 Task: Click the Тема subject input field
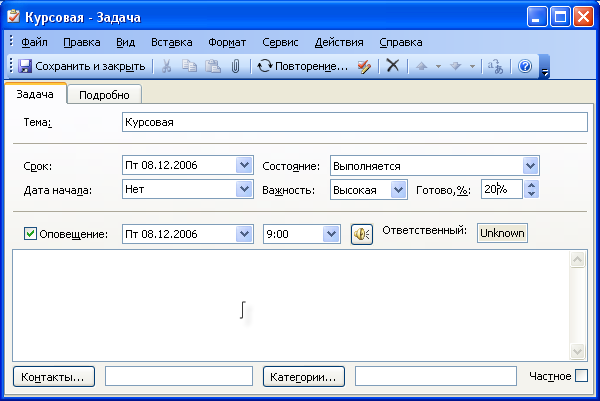pos(355,122)
